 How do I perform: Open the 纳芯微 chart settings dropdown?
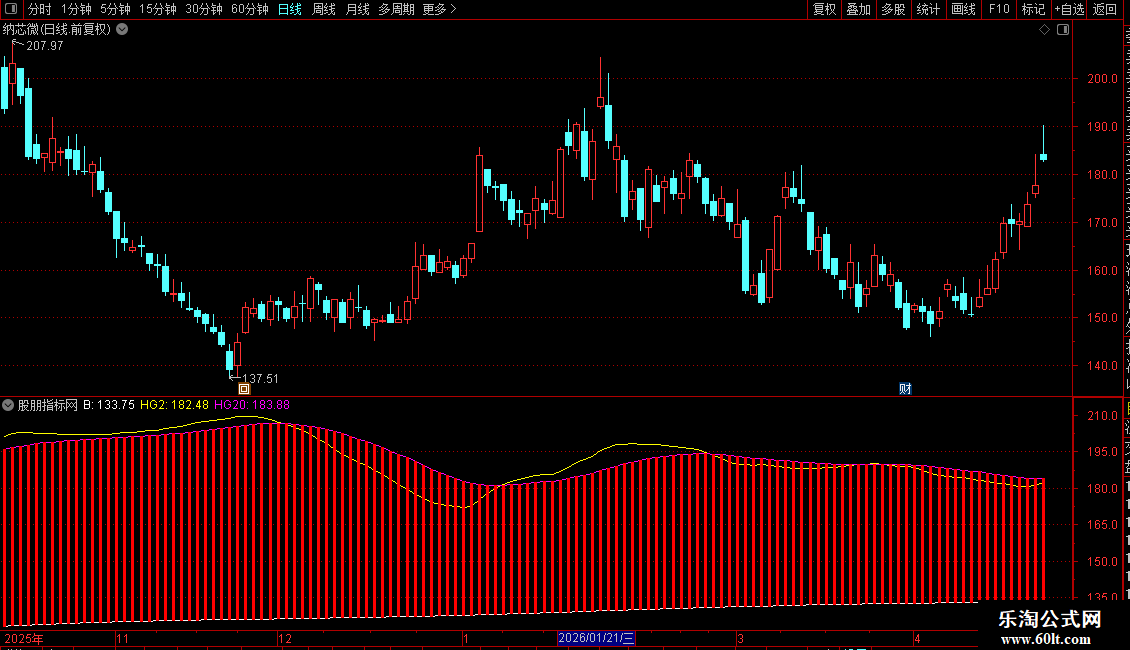coord(123,30)
